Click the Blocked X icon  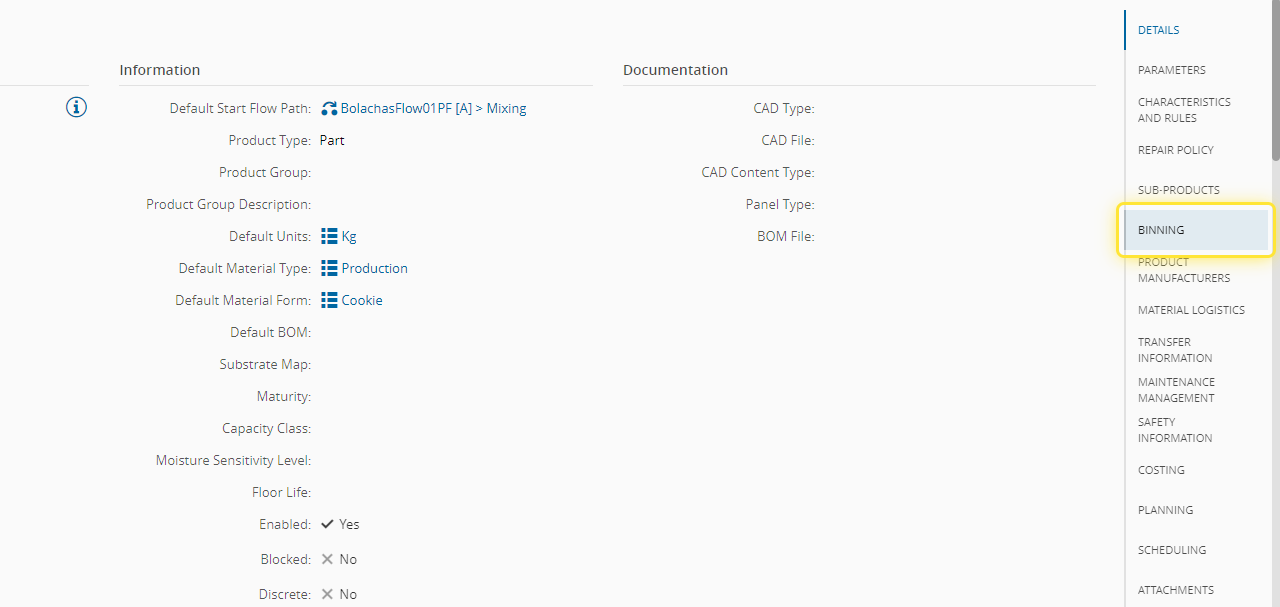[327, 559]
